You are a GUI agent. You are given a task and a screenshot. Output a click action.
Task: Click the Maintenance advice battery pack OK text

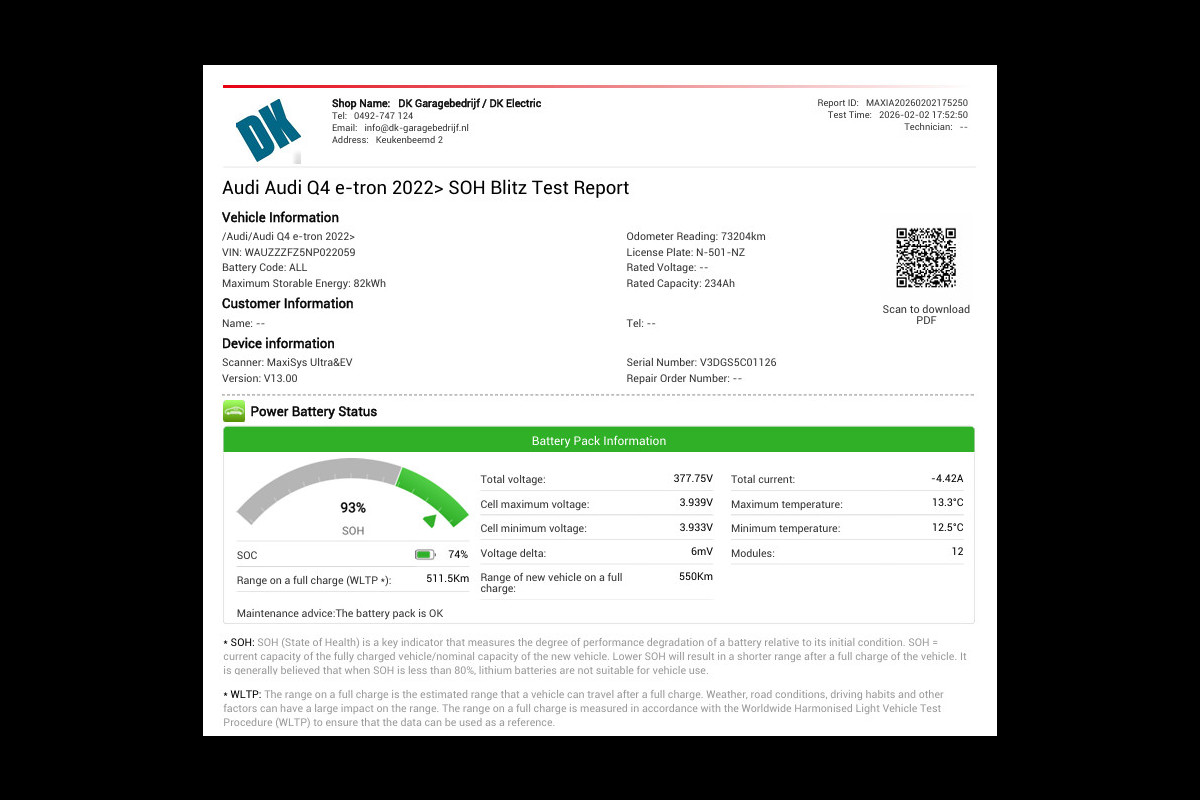(339, 613)
